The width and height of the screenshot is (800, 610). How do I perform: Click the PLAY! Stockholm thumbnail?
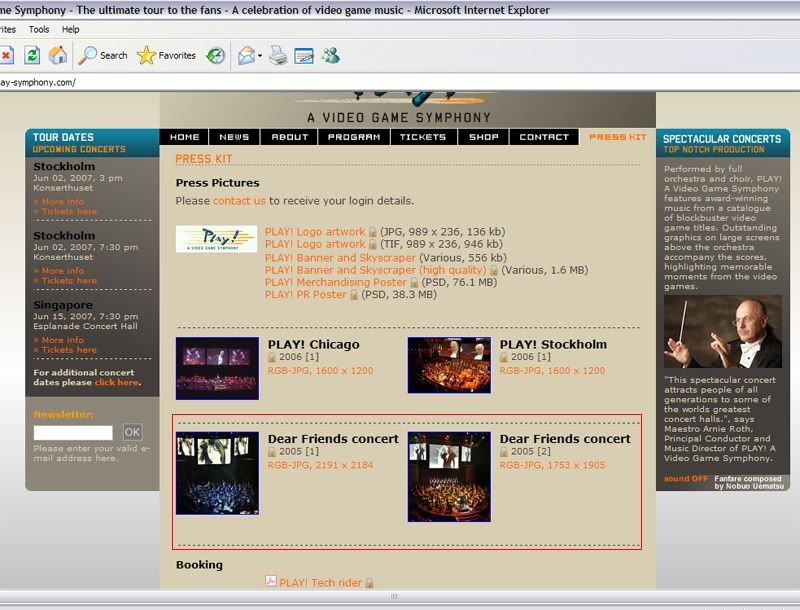(x=449, y=365)
